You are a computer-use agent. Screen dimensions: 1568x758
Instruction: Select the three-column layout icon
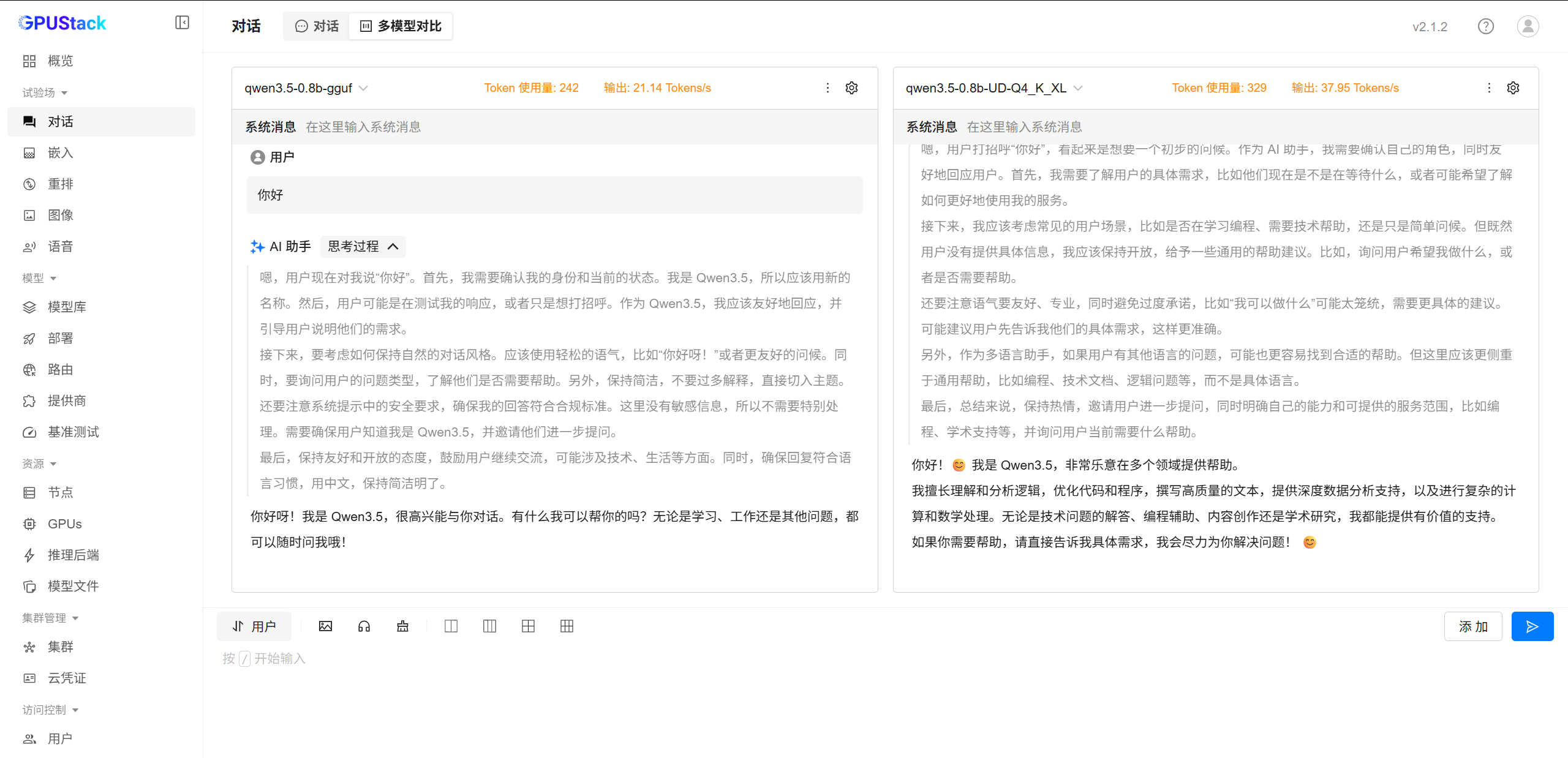pos(489,626)
